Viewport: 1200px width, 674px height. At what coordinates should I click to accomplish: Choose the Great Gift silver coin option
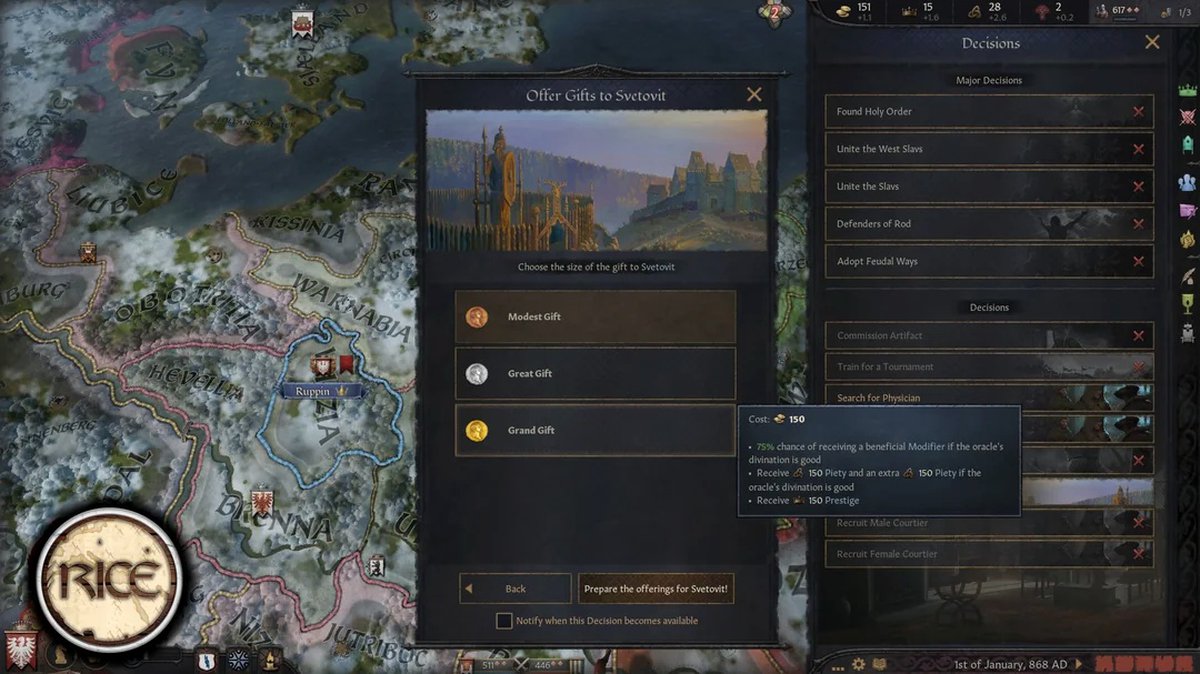click(596, 374)
